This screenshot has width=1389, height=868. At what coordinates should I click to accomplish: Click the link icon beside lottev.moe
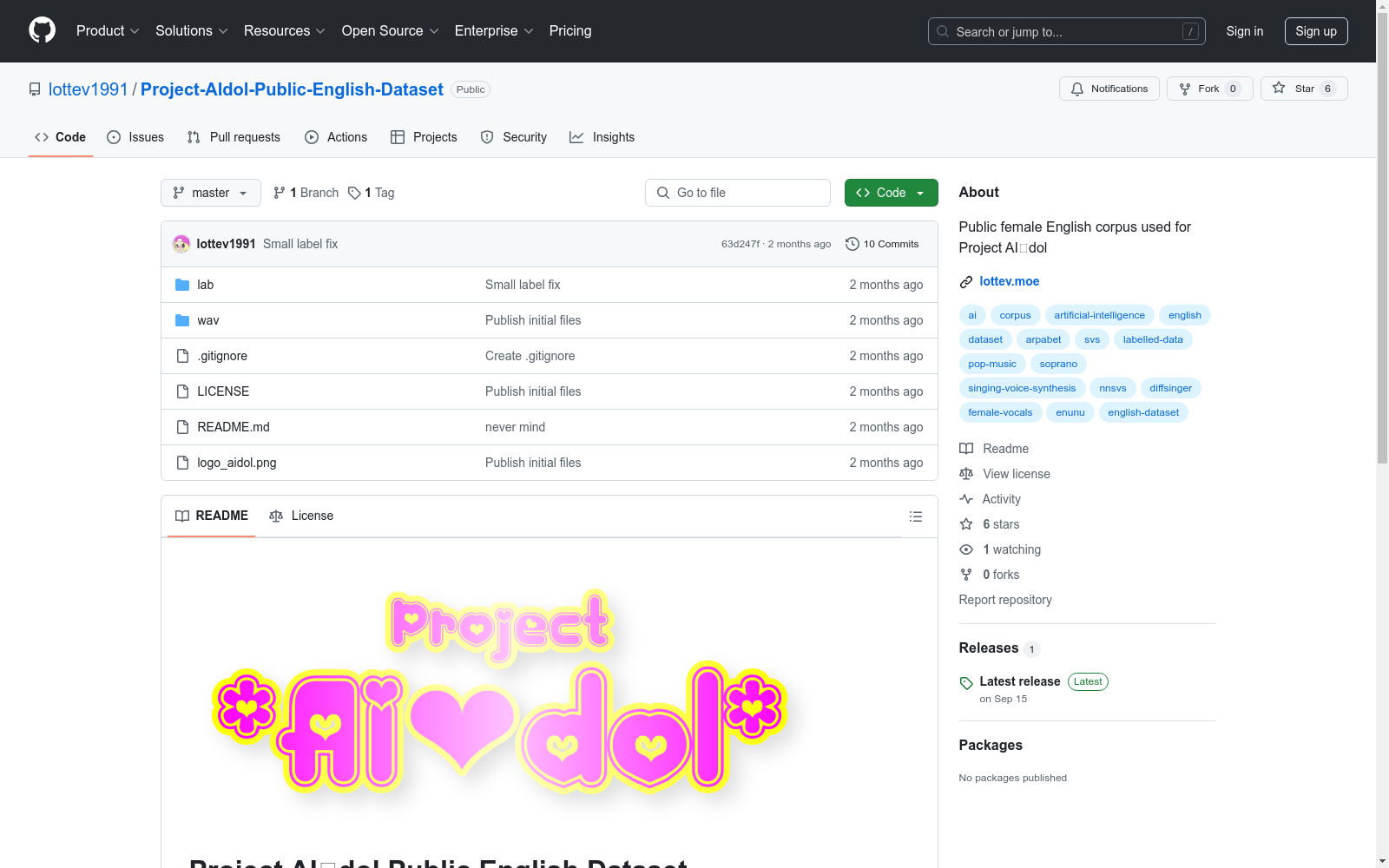tap(966, 282)
